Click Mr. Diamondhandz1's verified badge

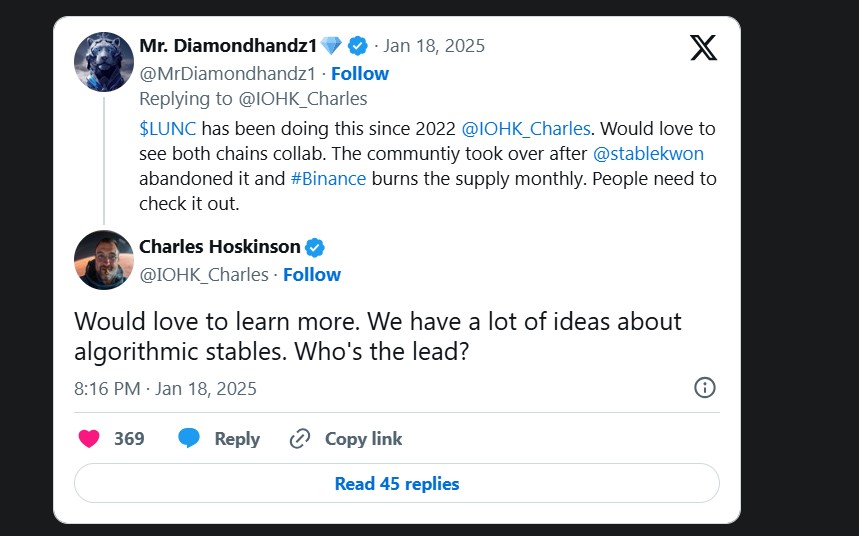pyautogui.click(x=358, y=46)
